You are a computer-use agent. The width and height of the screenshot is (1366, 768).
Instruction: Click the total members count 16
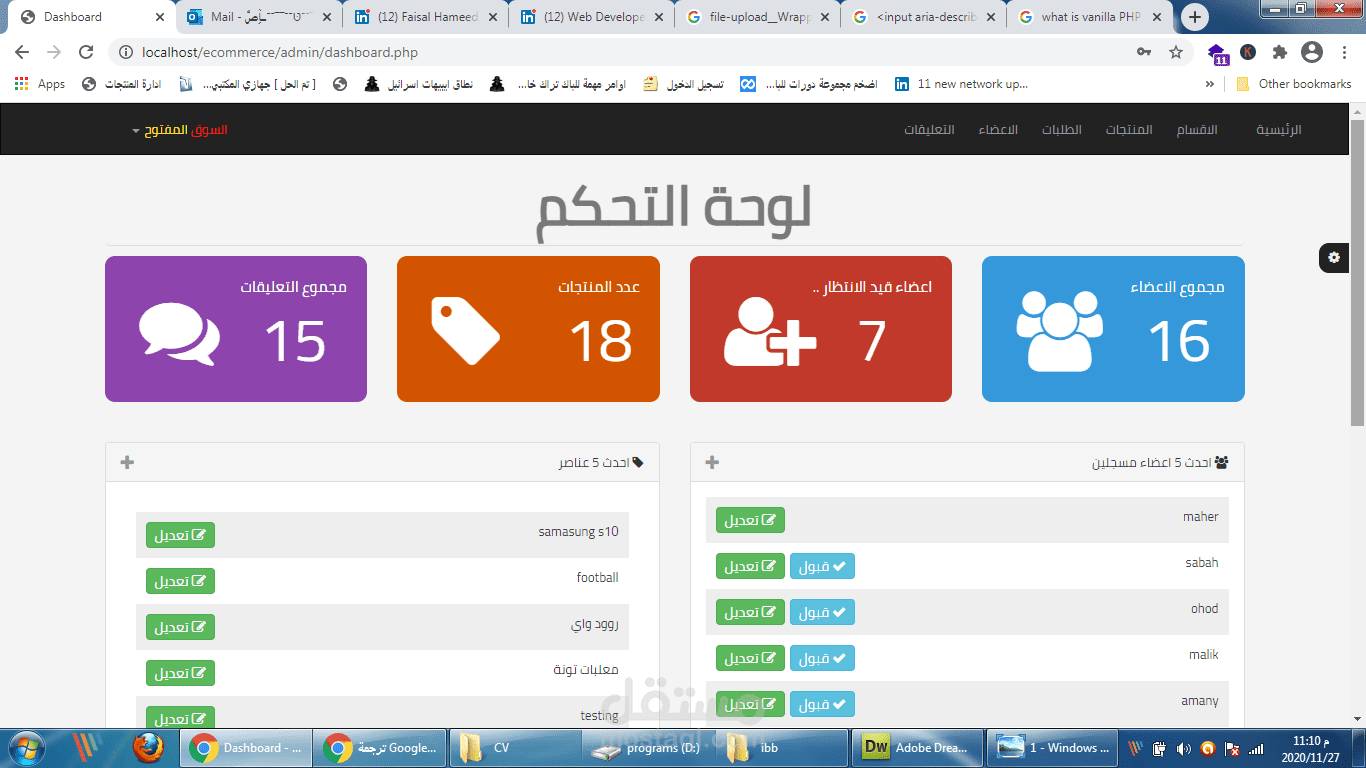[x=1179, y=340]
